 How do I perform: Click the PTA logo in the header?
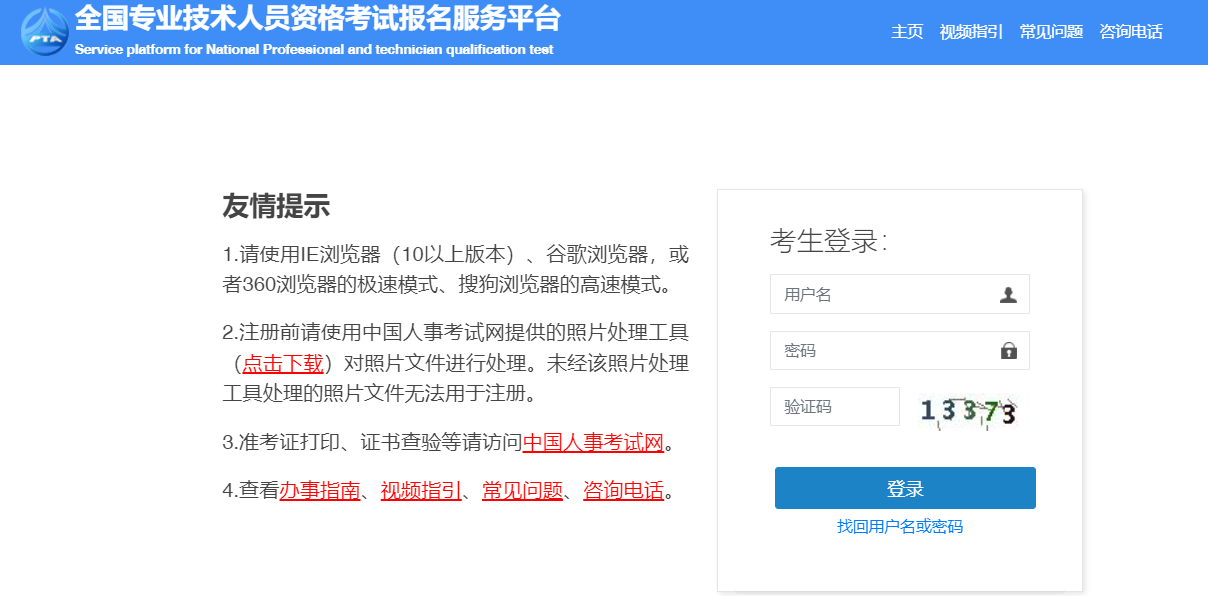(46, 33)
